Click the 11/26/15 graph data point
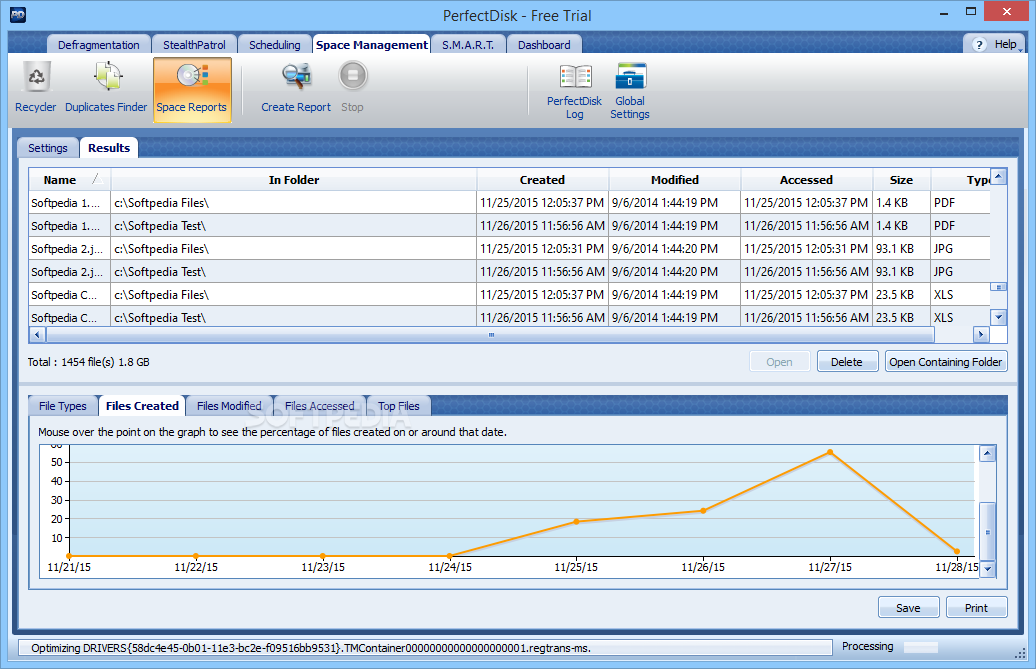Viewport: 1036px width, 669px height. 703,511
